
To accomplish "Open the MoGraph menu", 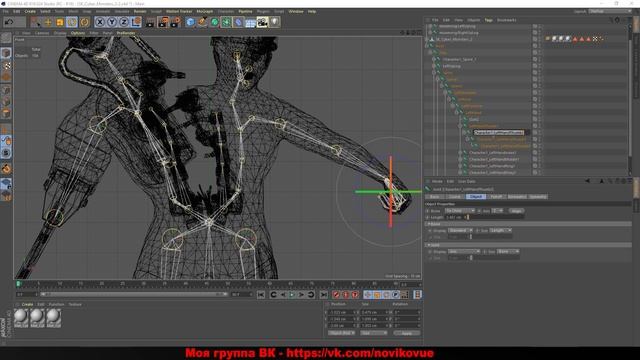I will coord(204,11).
